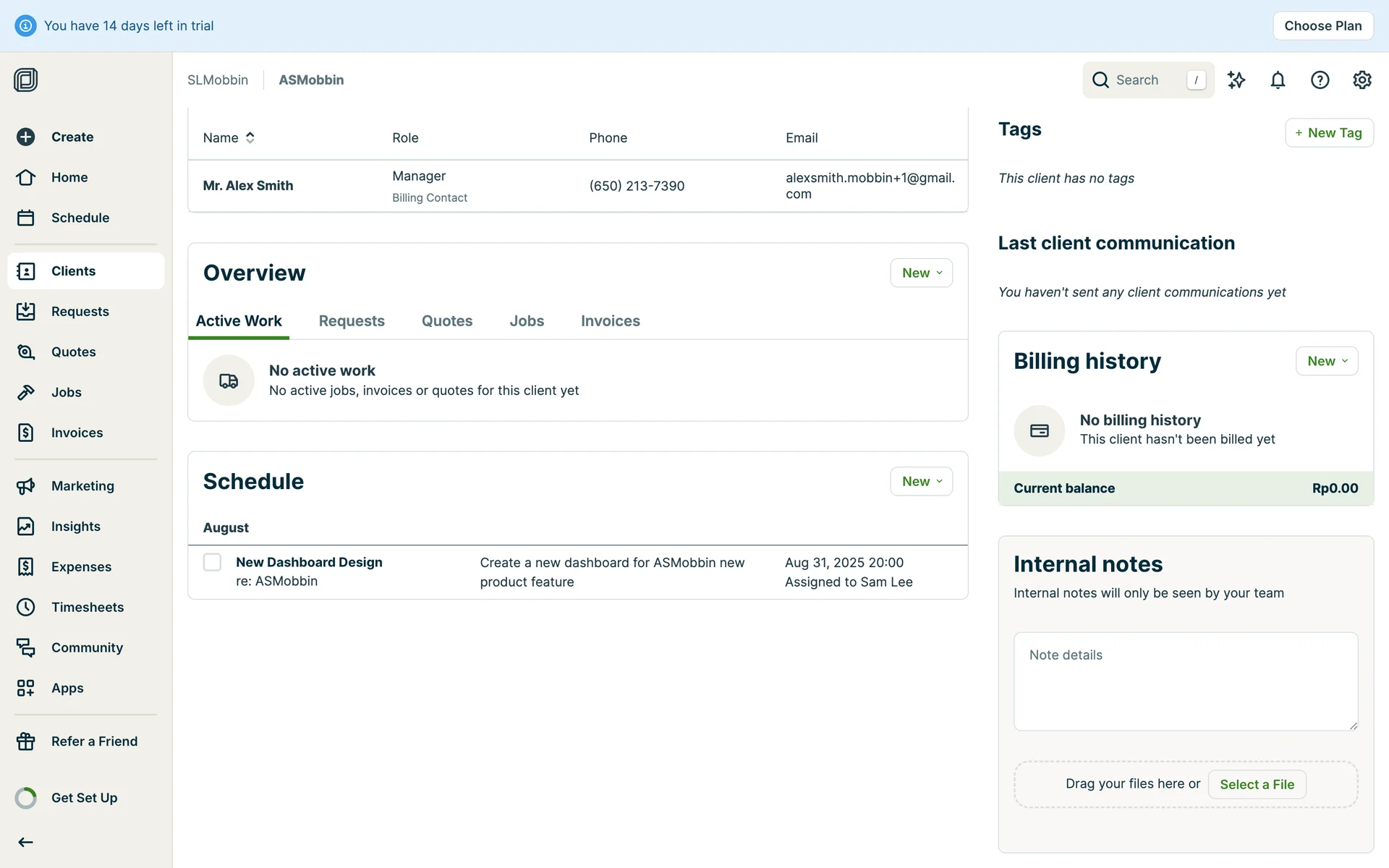Screen dimensions: 1389x868
Task: Click the Timesheets clock icon
Action: coord(26,607)
